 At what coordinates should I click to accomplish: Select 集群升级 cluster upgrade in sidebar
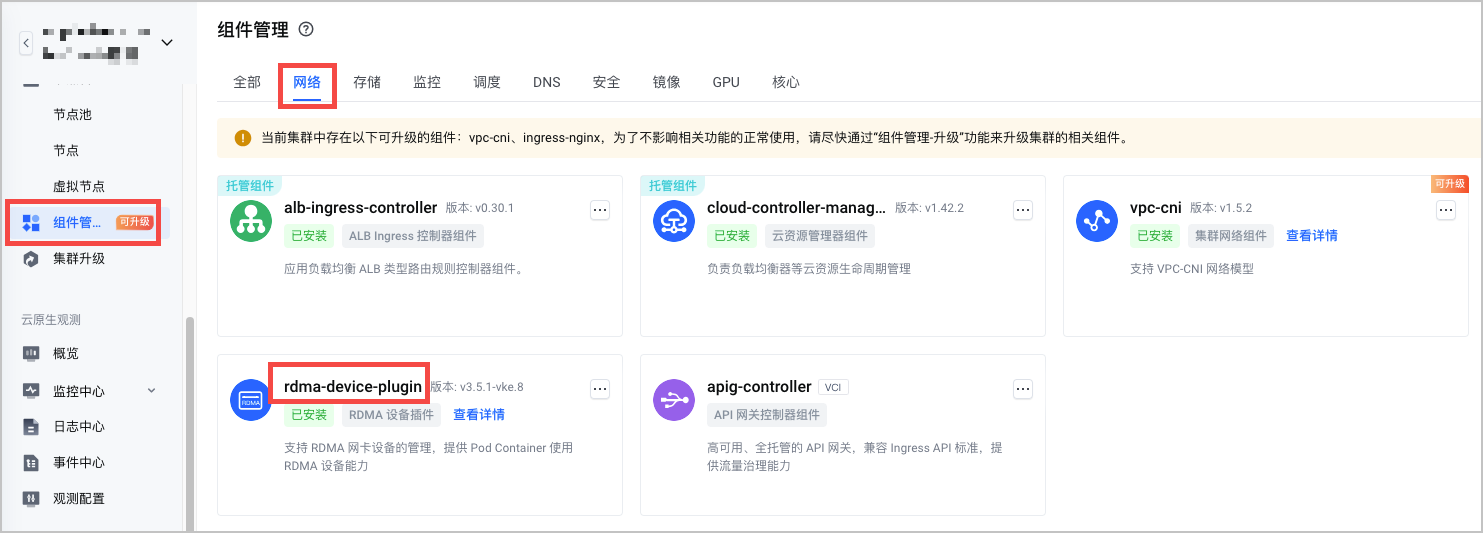tap(78, 259)
